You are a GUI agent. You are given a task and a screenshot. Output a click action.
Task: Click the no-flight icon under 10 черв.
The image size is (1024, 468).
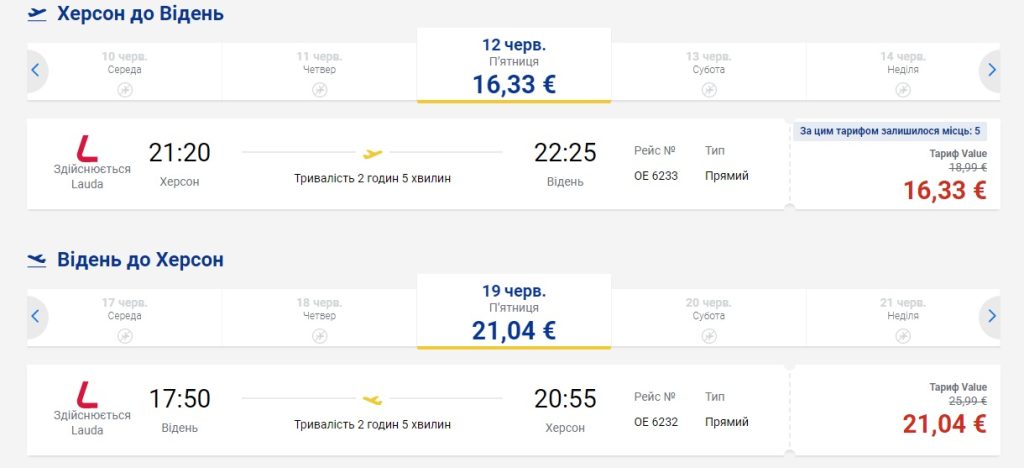125,90
